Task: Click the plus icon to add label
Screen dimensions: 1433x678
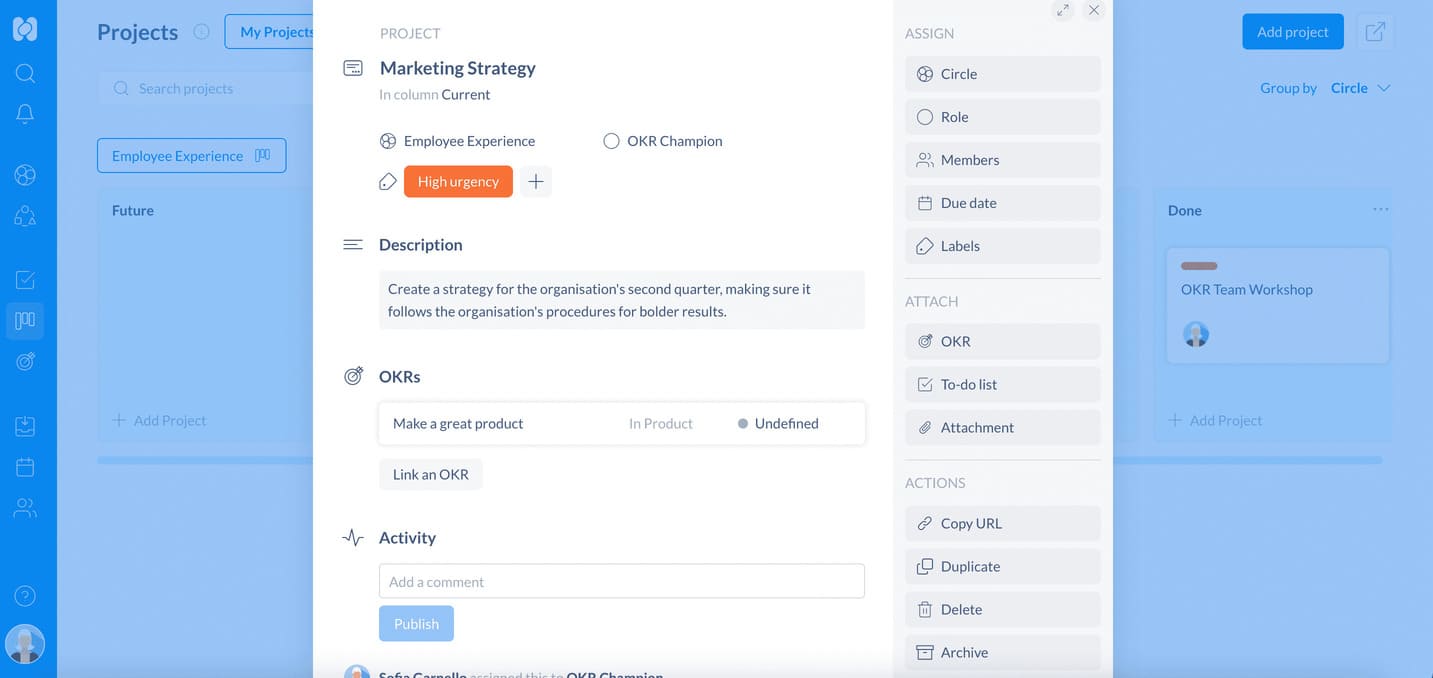Action: [536, 182]
